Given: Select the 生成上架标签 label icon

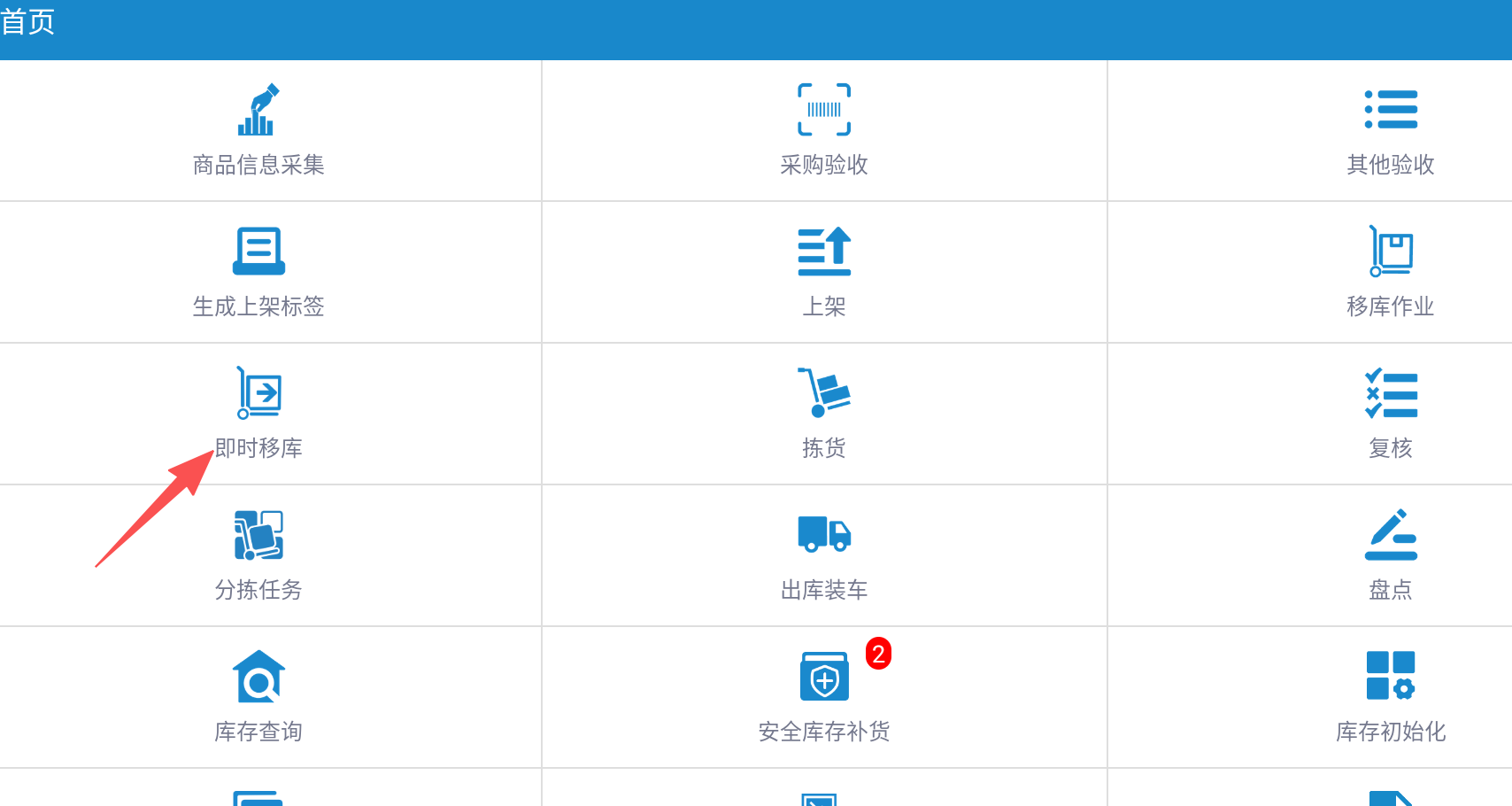Looking at the screenshot, I should click(258, 252).
